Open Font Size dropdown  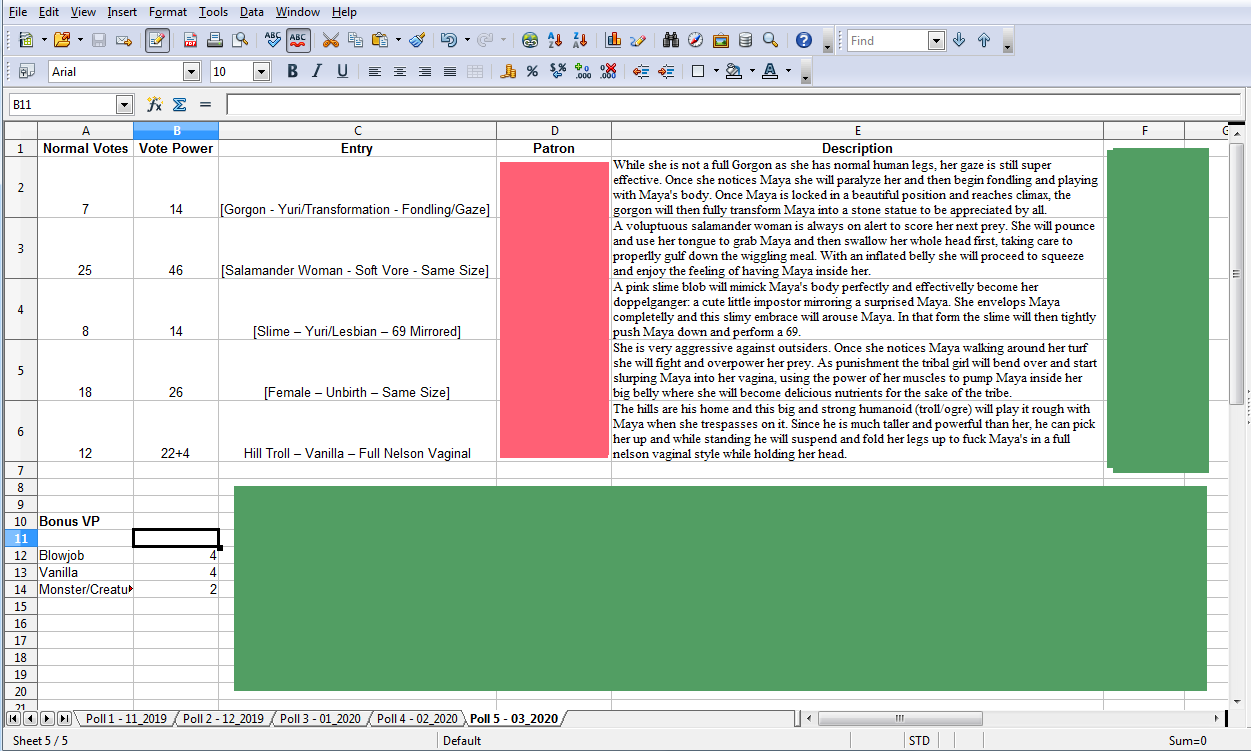(262, 72)
